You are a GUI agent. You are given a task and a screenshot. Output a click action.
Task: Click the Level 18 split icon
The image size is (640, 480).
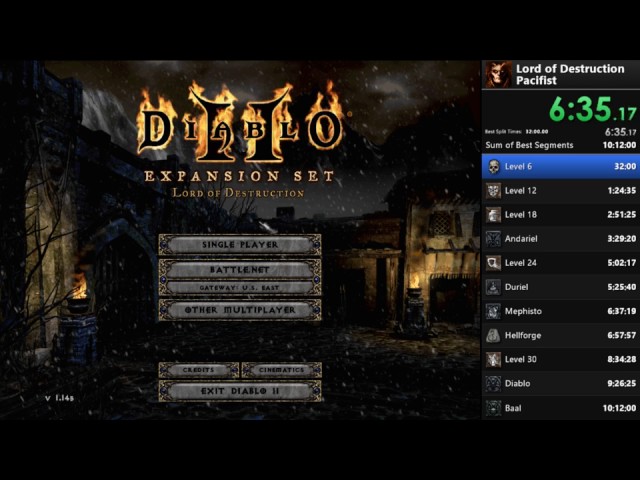click(493, 215)
